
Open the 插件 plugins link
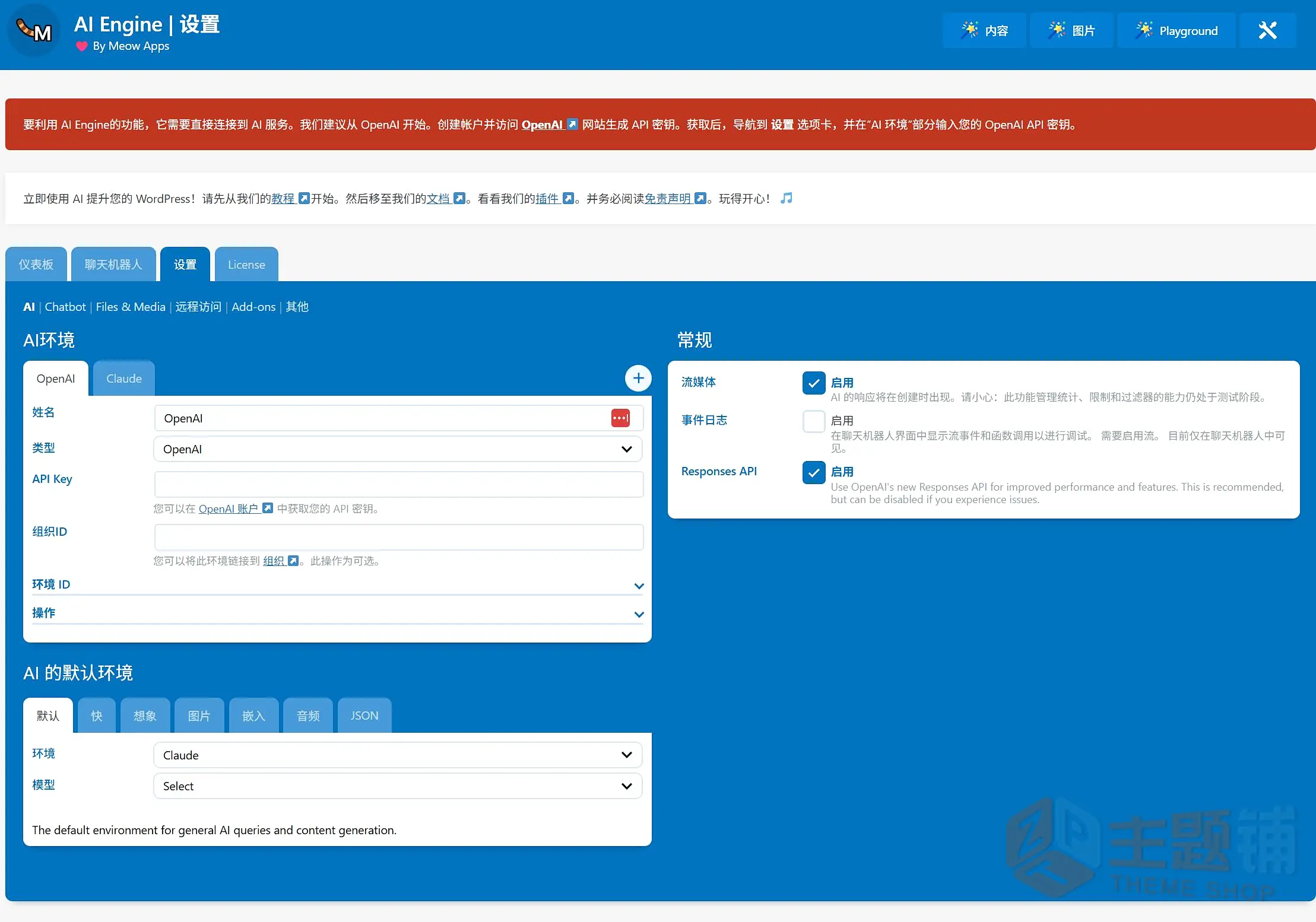(554, 198)
